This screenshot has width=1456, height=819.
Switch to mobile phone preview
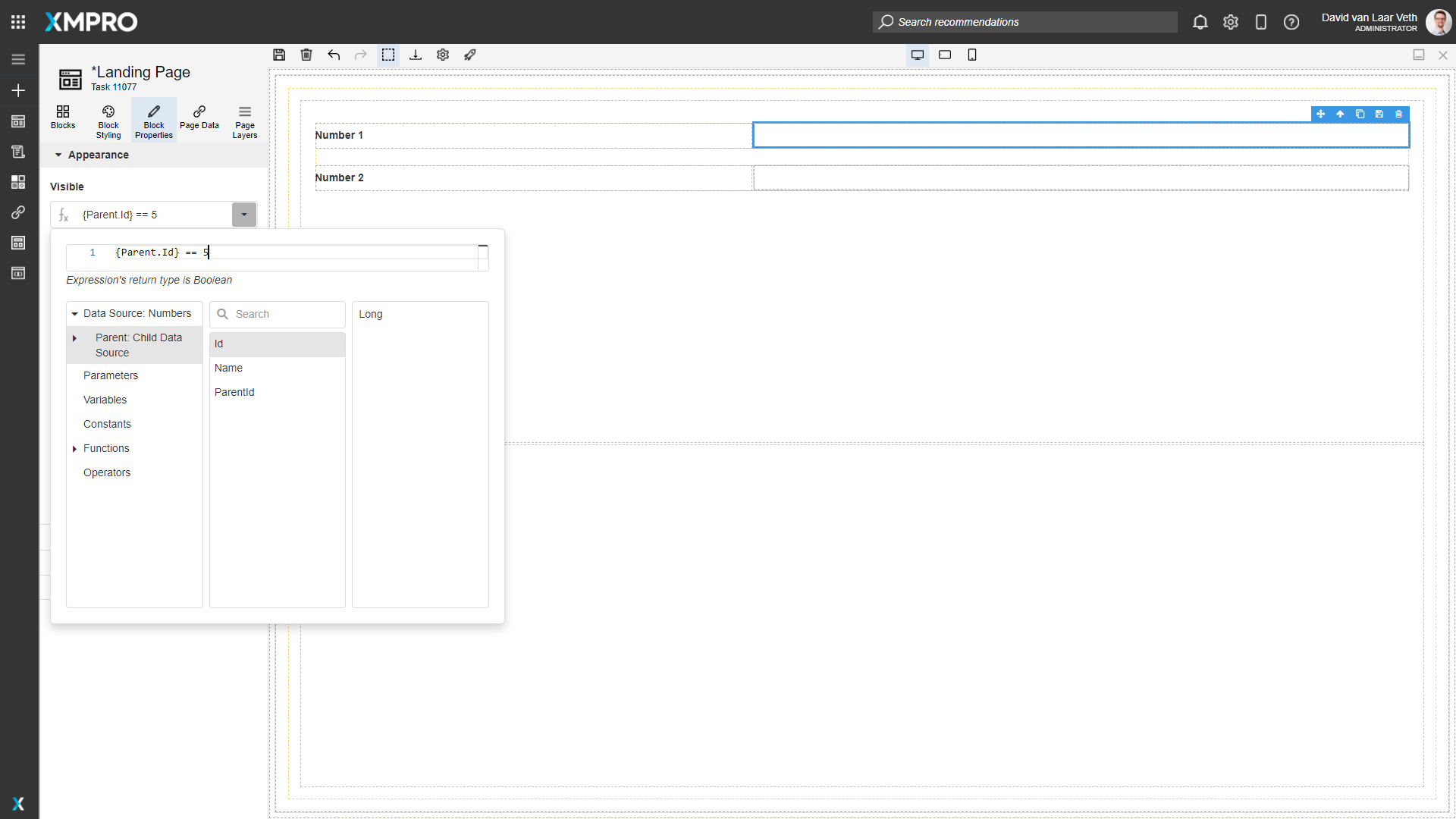tap(972, 55)
